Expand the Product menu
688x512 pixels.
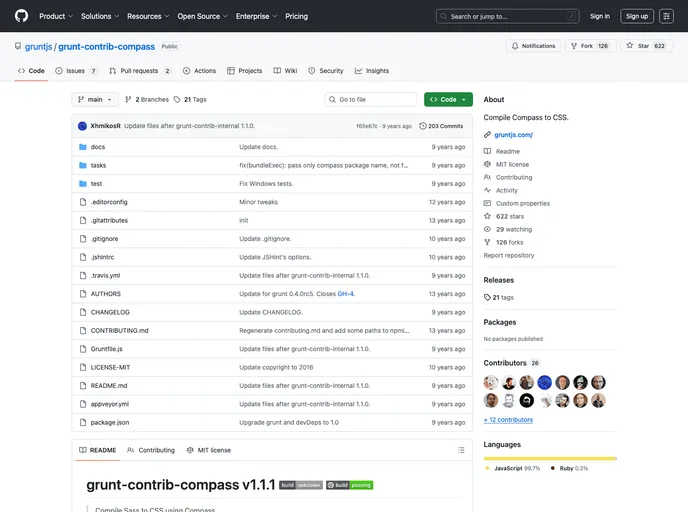click(x=56, y=16)
